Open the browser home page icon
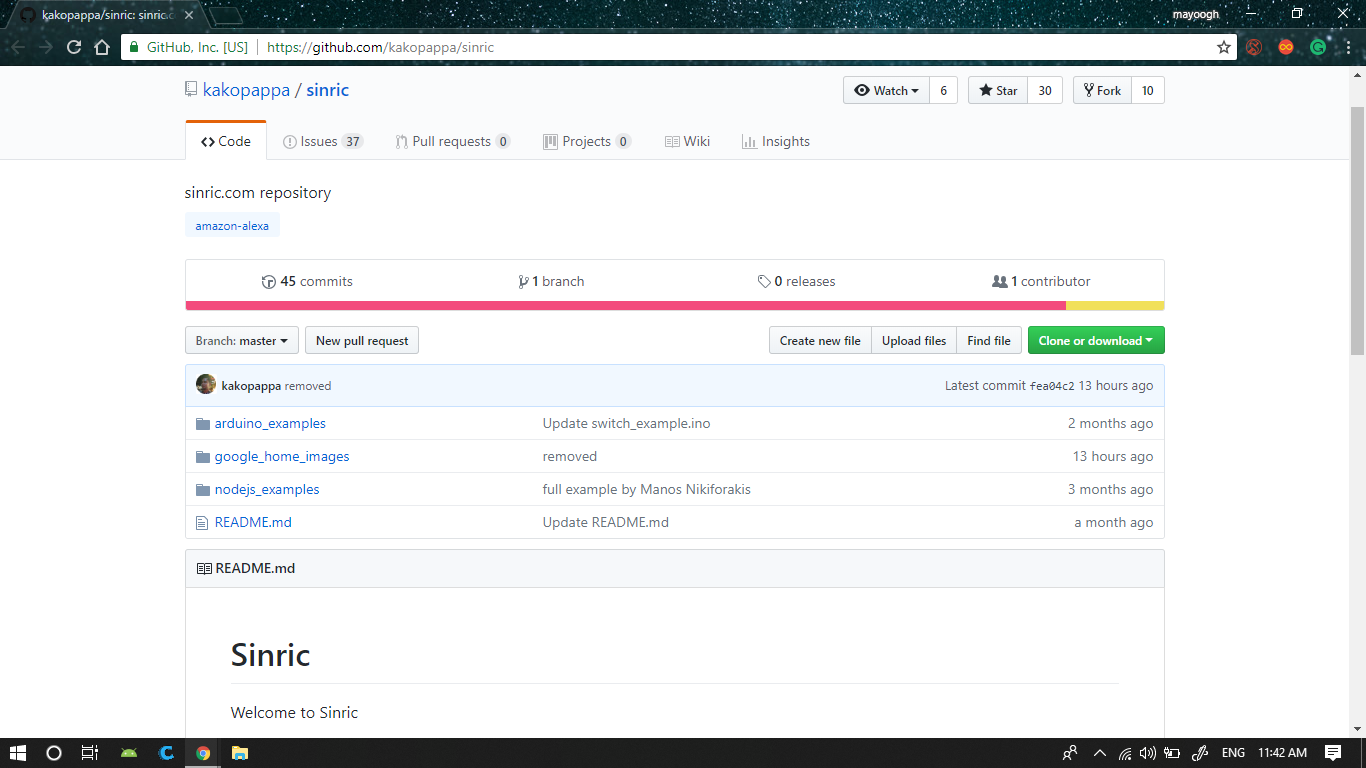1366x768 pixels. tap(102, 47)
